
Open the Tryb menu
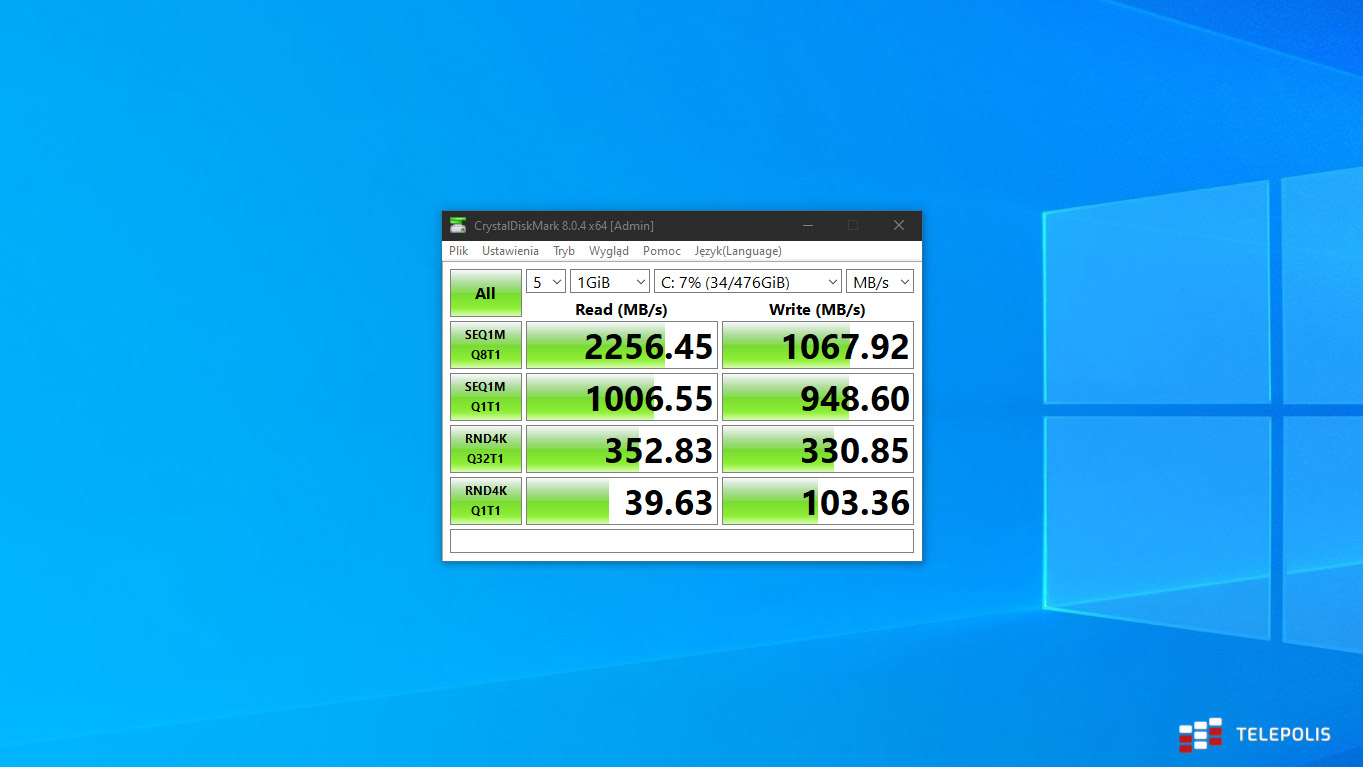coord(564,251)
